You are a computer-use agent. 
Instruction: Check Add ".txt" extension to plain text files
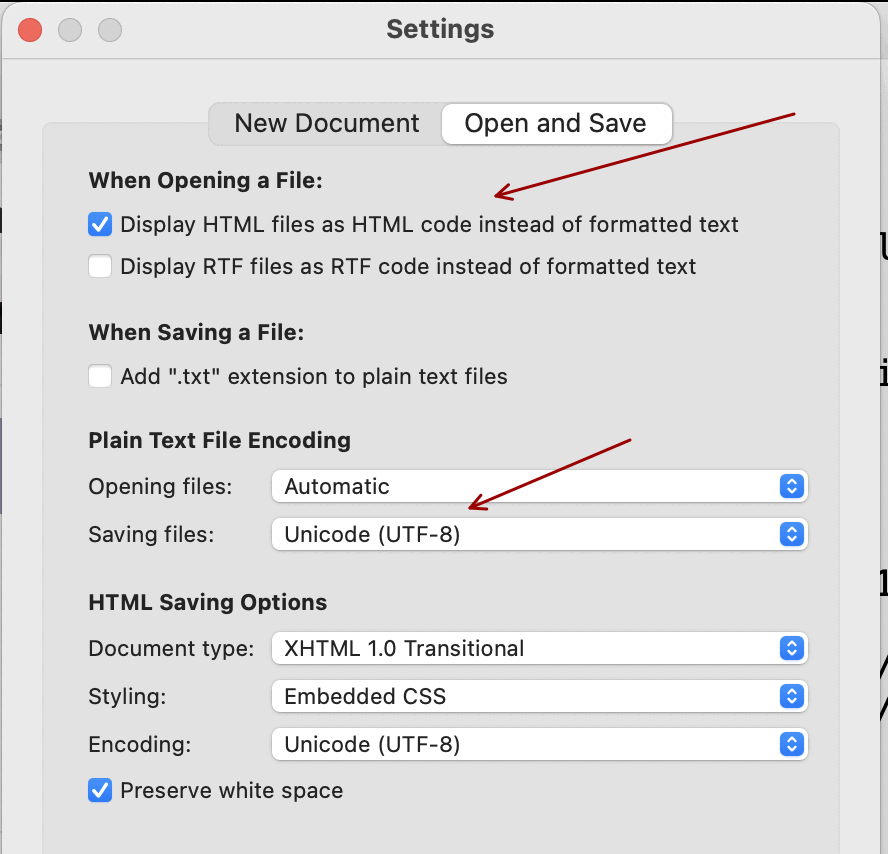pyautogui.click(x=100, y=376)
